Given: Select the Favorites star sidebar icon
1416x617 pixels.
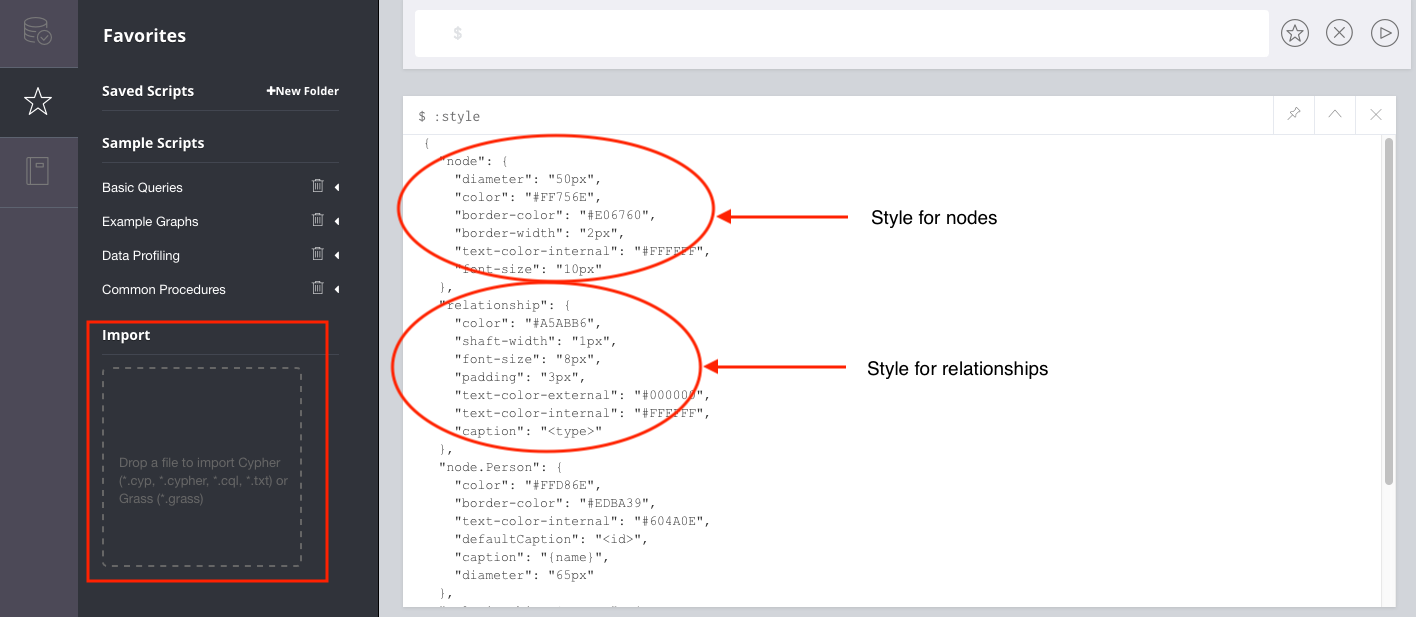Looking at the screenshot, I should (38, 101).
